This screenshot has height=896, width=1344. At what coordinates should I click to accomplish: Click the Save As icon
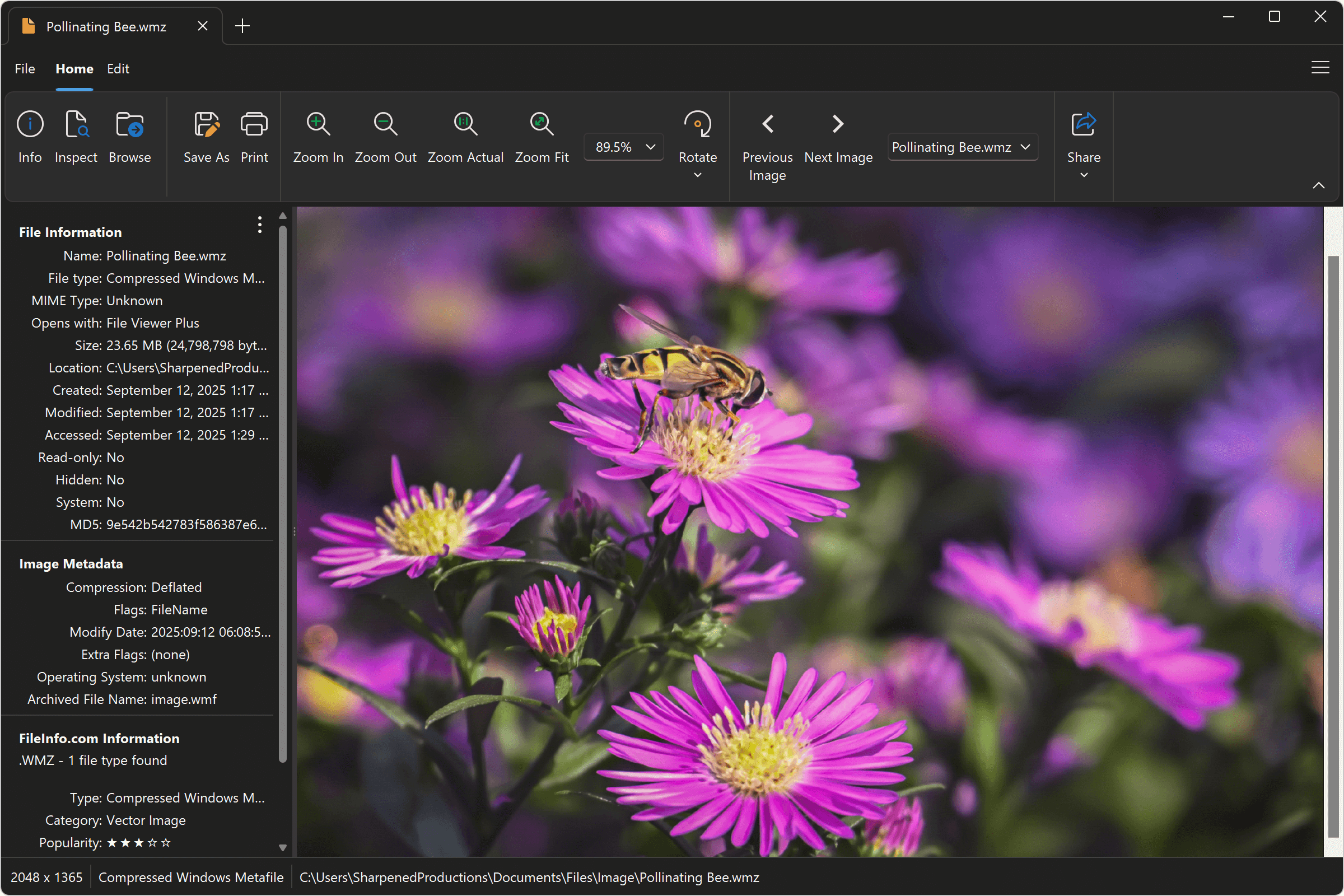(206, 137)
